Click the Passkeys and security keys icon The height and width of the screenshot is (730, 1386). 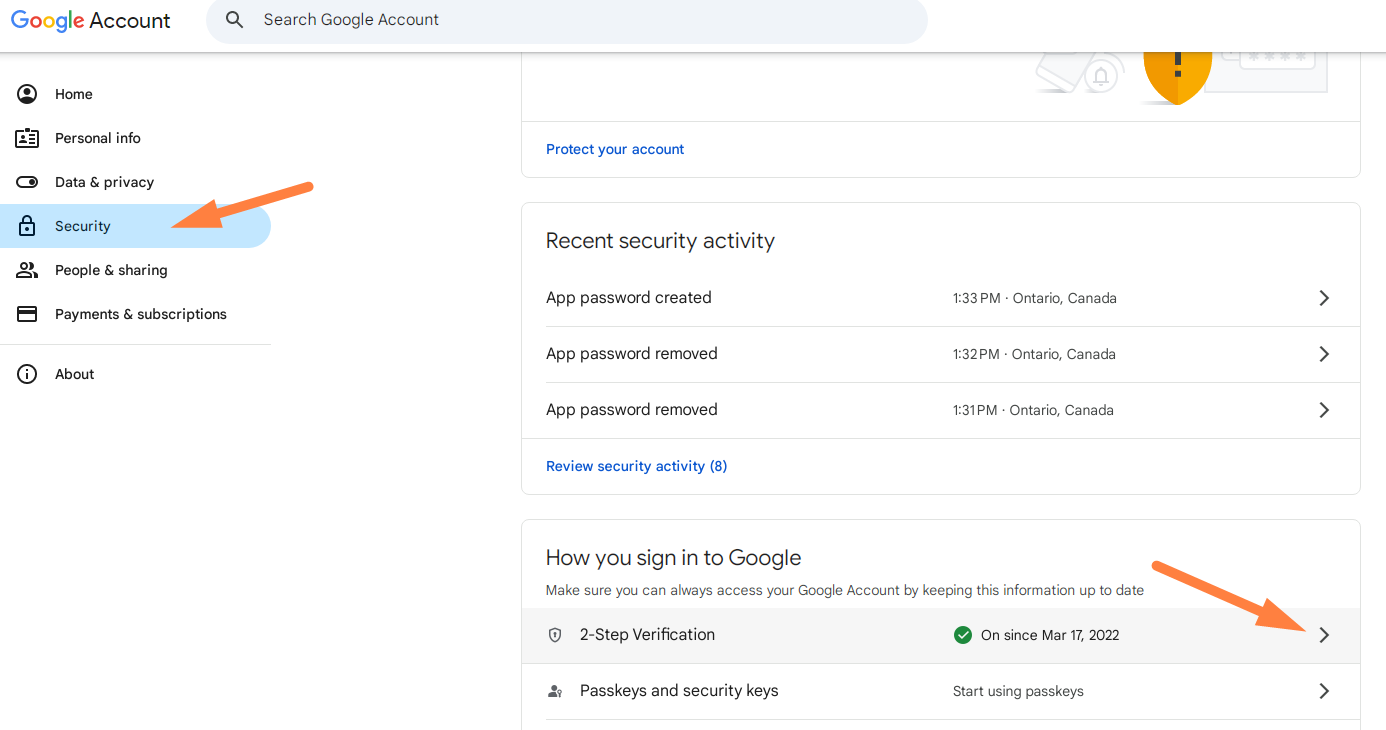coord(555,691)
